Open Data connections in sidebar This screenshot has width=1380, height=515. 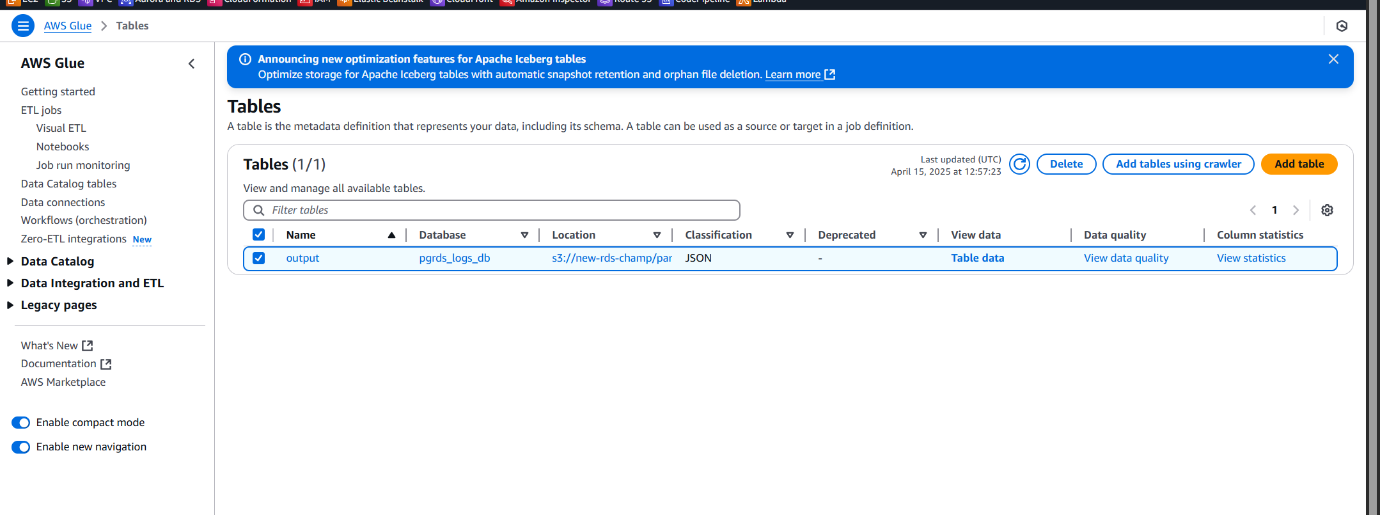click(63, 202)
